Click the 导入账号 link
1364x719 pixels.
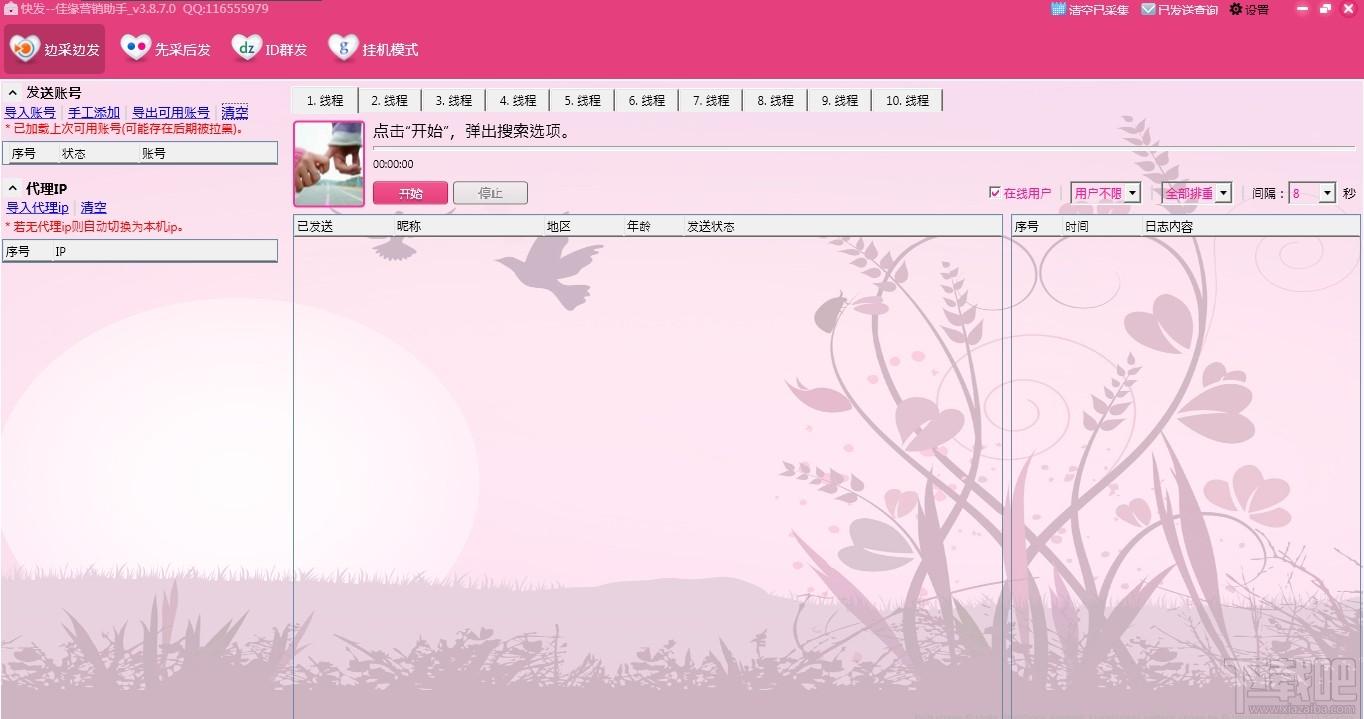tap(30, 113)
